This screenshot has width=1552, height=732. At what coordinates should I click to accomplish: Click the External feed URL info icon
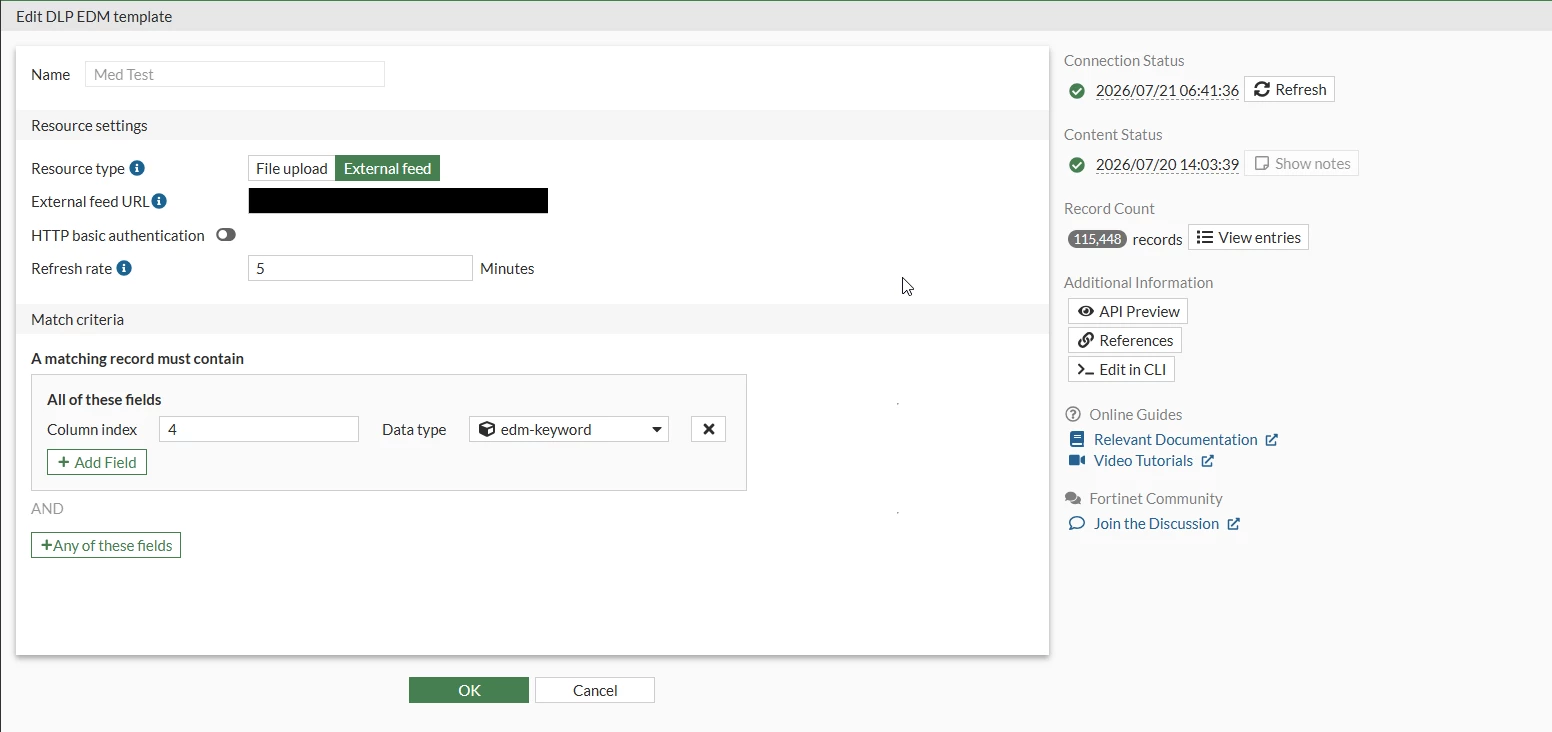(159, 201)
